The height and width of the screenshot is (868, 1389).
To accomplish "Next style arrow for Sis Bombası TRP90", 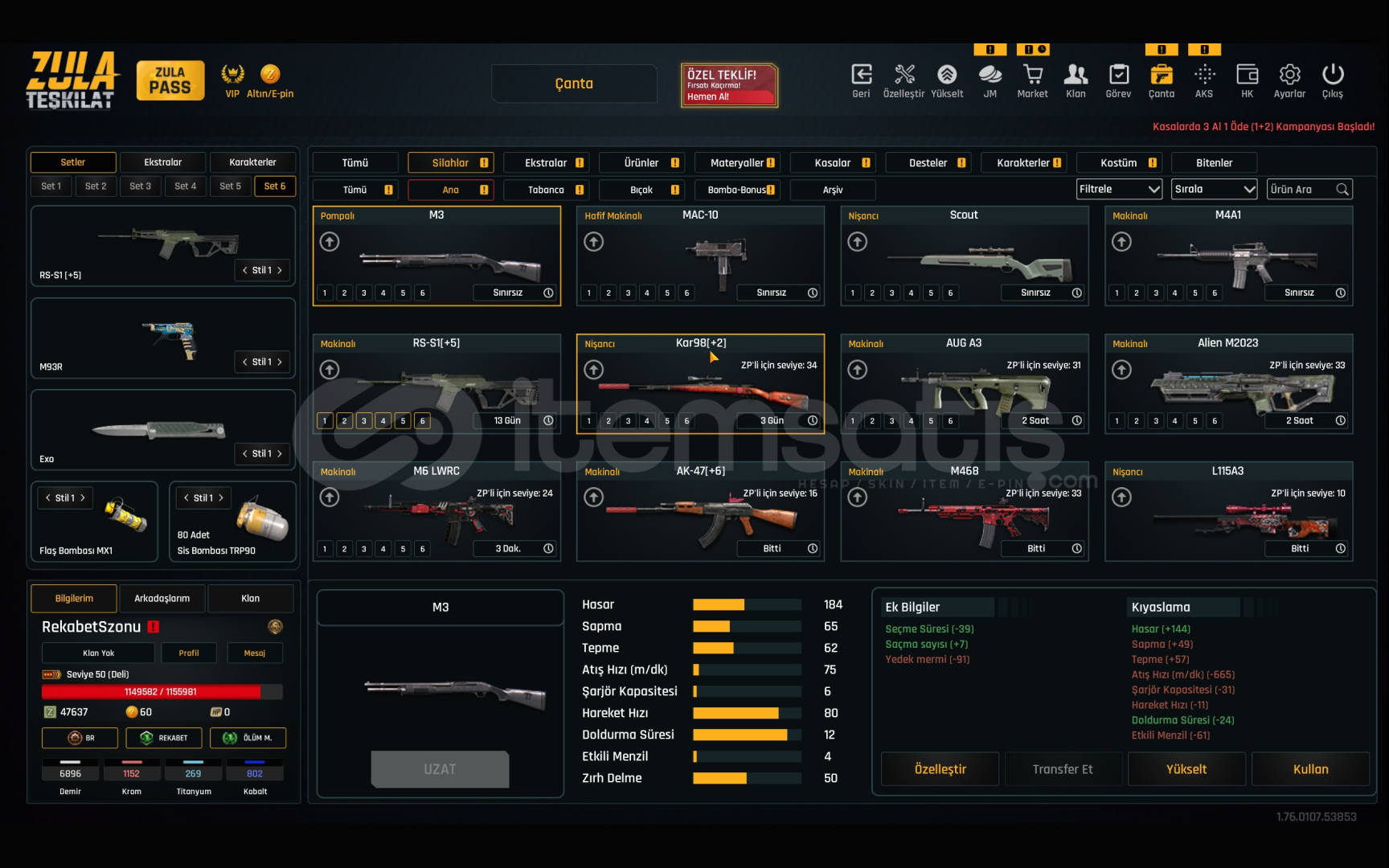I will click(x=221, y=497).
